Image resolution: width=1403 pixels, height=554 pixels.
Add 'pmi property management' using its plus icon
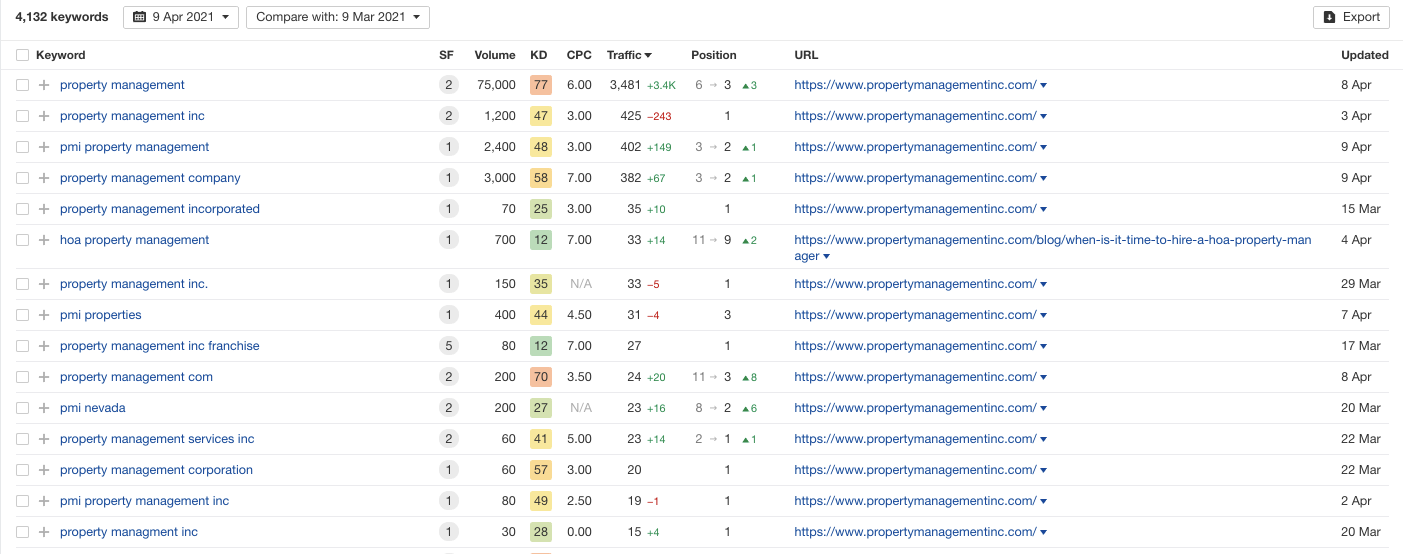[x=44, y=147]
